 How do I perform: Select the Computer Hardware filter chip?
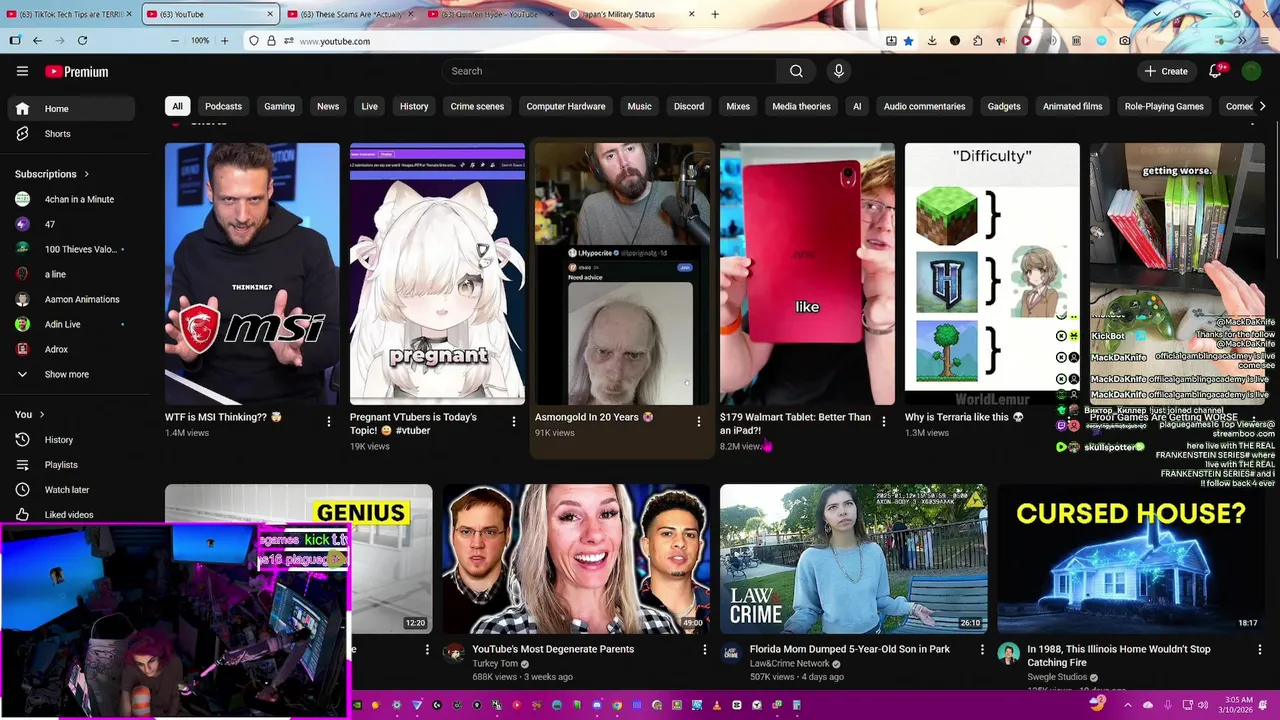pos(566,106)
